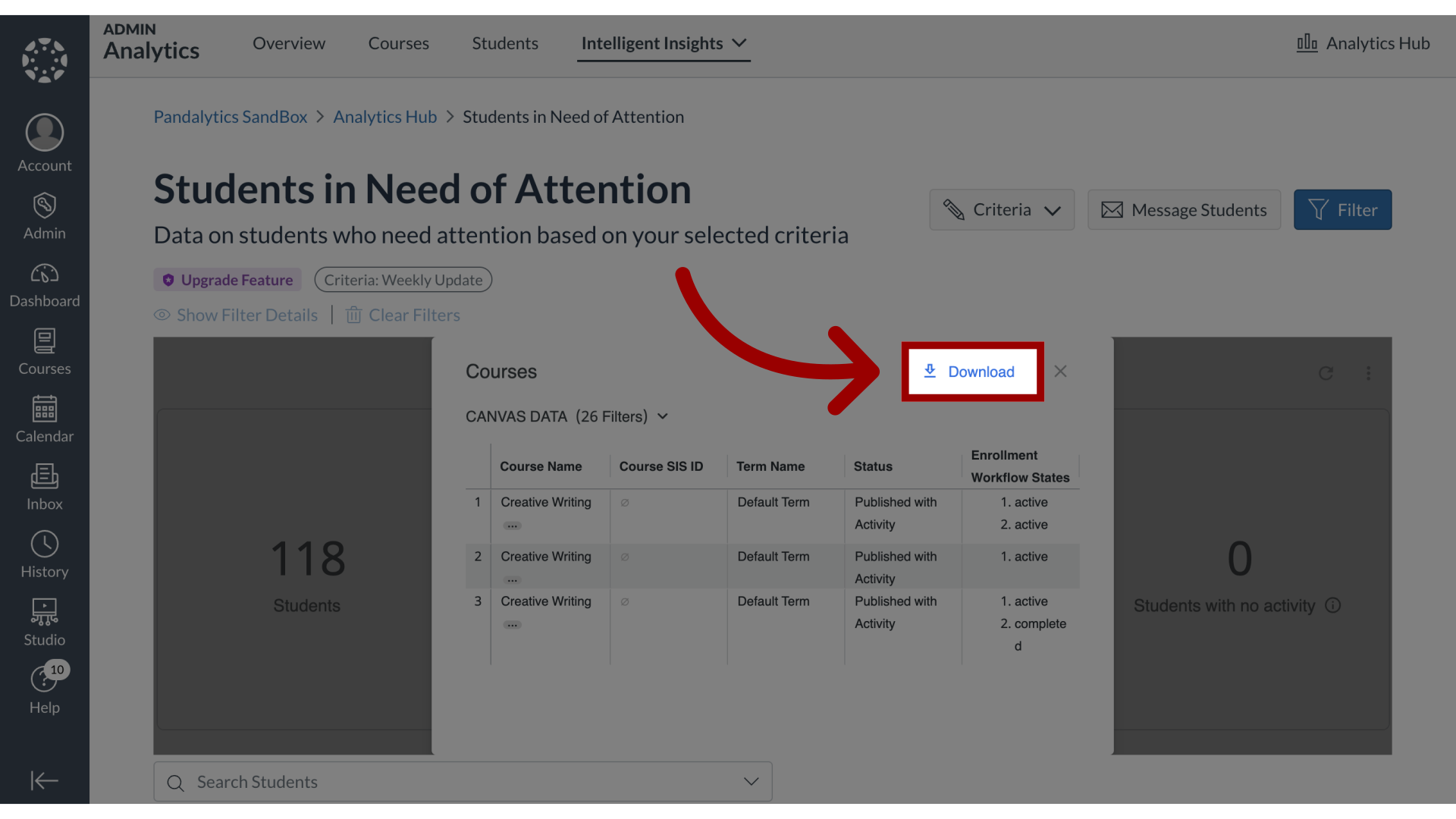Open the Dashboard from sidebar
The image size is (1456, 819).
[44, 285]
